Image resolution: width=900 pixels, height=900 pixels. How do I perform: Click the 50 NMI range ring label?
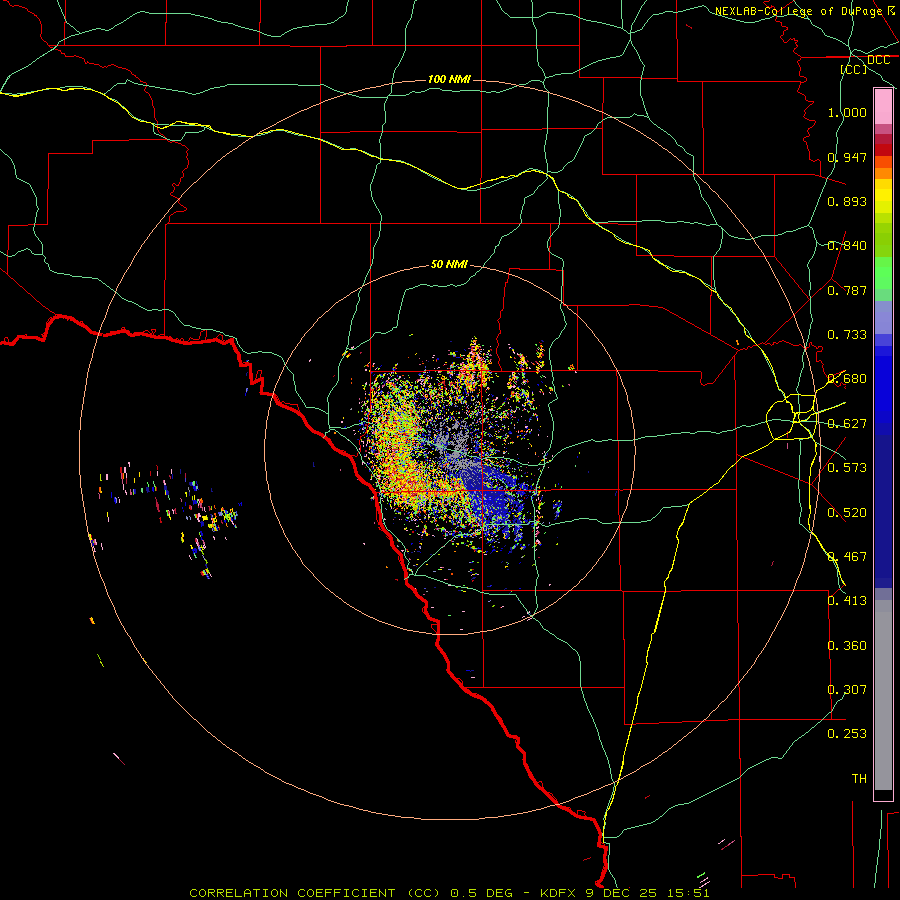click(449, 265)
